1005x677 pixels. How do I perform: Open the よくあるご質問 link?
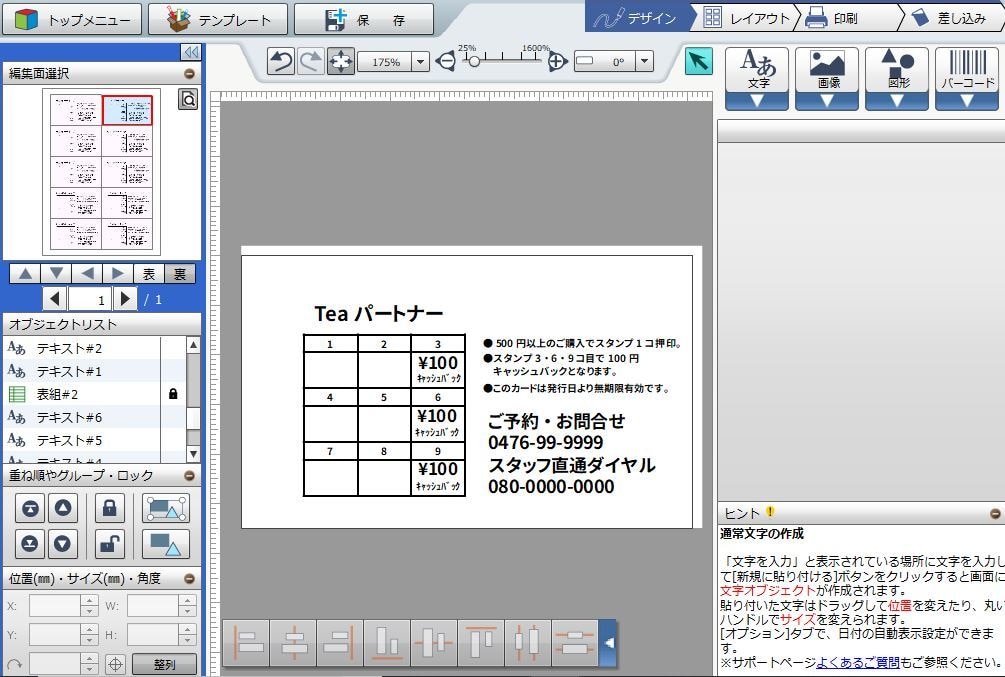click(x=858, y=662)
